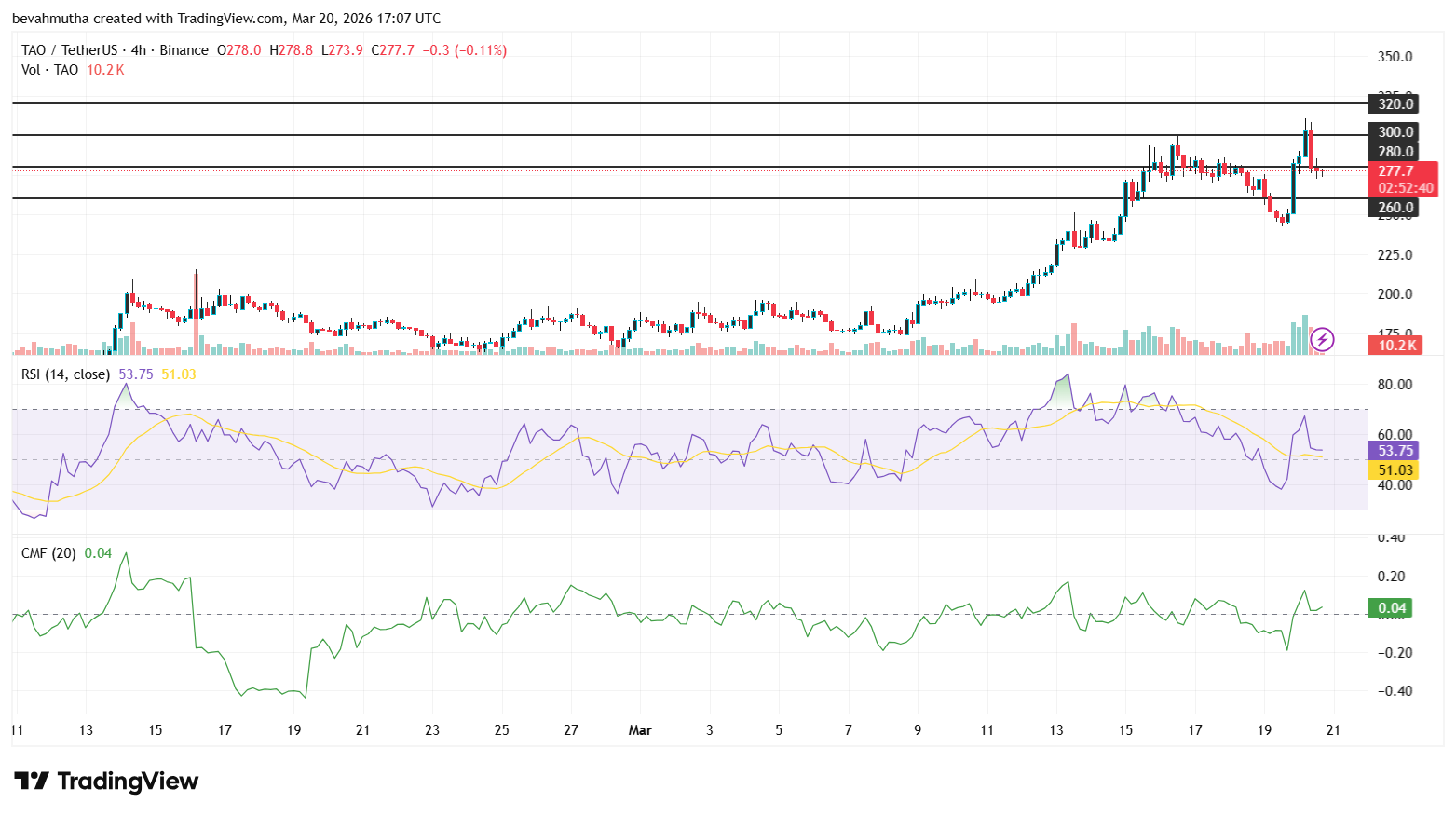1456x816 pixels.
Task: Click the 320.0 price level label
Action: point(1394,104)
